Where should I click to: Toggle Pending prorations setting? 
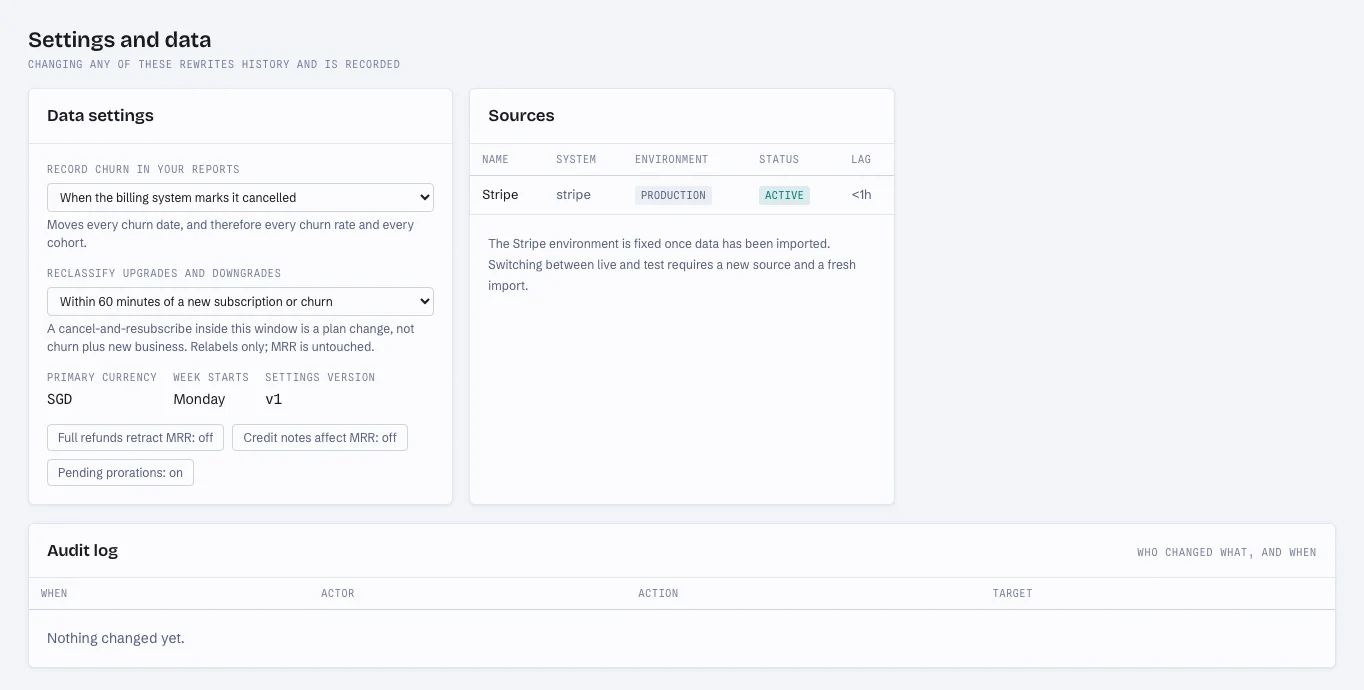(120, 472)
